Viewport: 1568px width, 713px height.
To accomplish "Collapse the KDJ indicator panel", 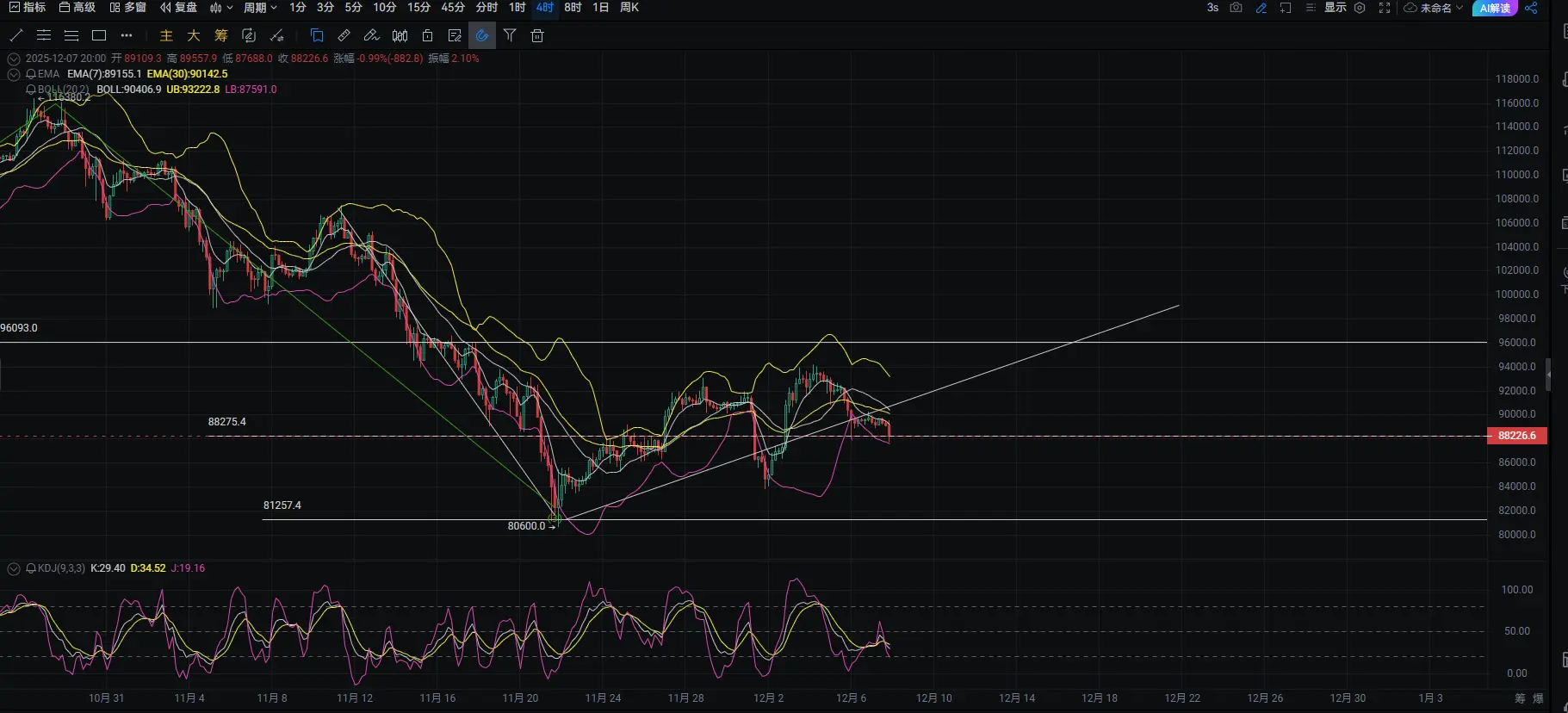I will [x=14, y=568].
